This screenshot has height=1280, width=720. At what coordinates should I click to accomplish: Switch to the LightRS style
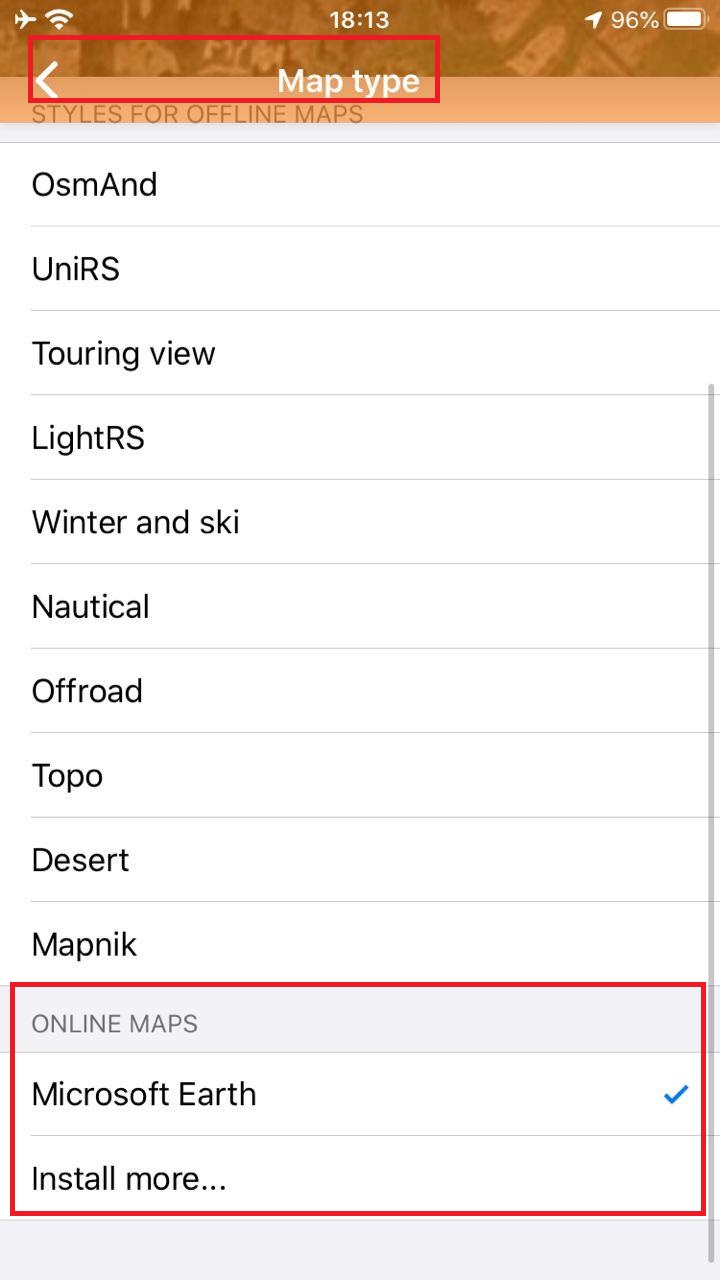tap(89, 438)
